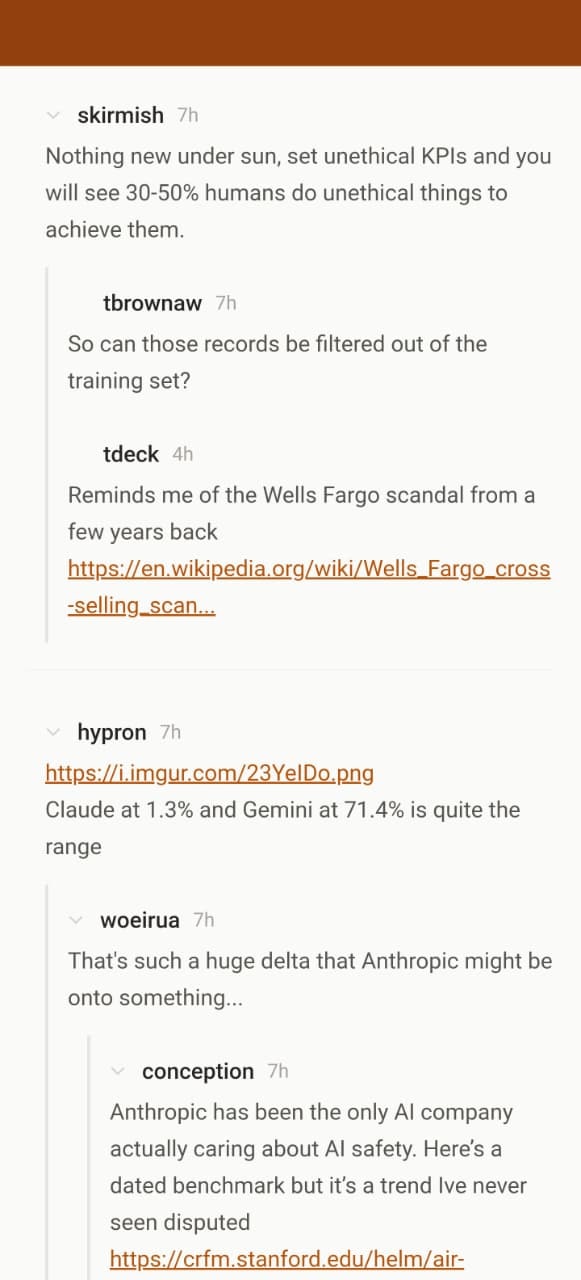The width and height of the screenshot is (581, 1280).
Task: Open the Stanford HELM benchmark link
Action: click(290, 1259)
